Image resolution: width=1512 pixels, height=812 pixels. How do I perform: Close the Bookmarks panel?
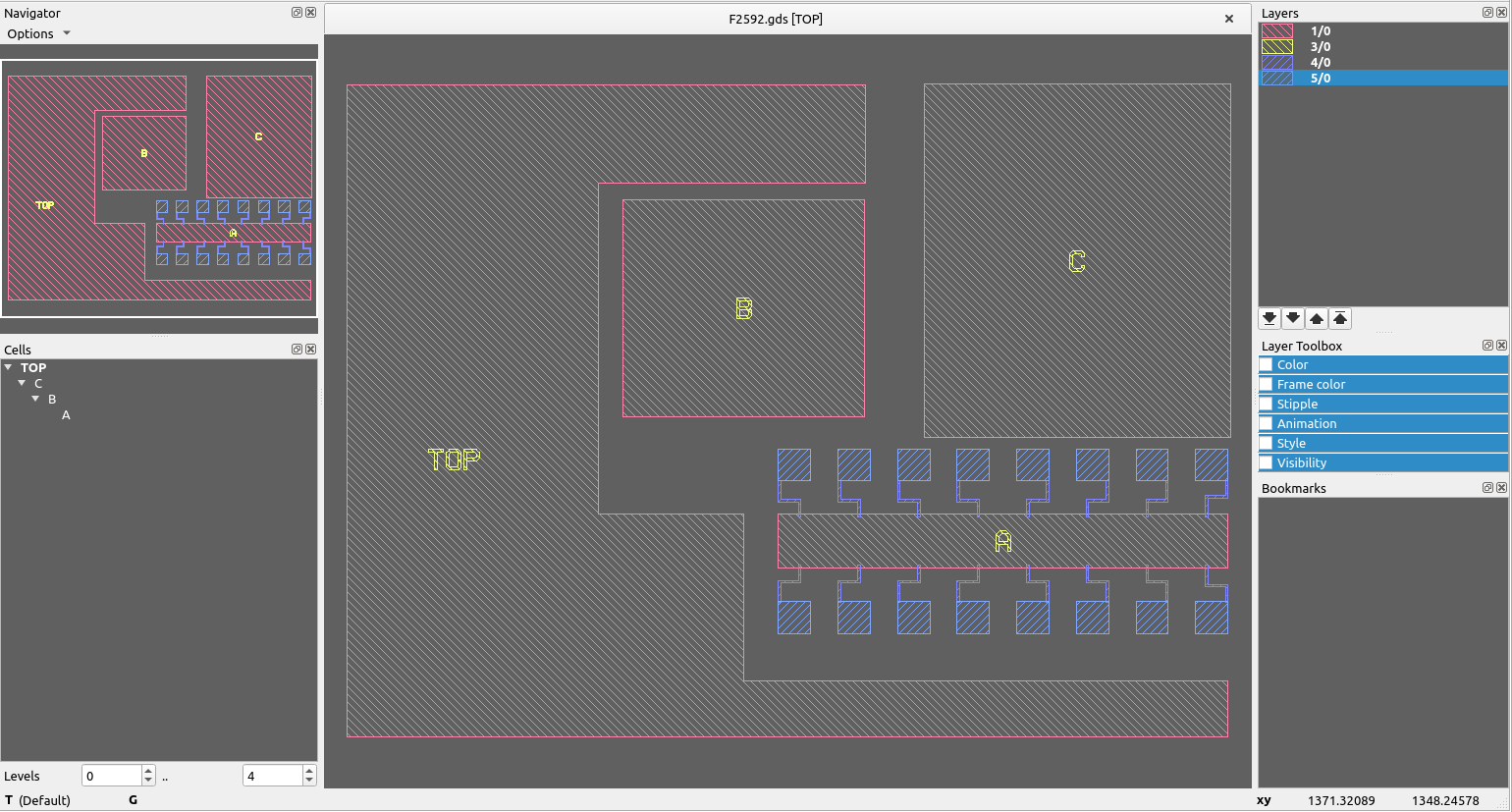click(1501, 488)
